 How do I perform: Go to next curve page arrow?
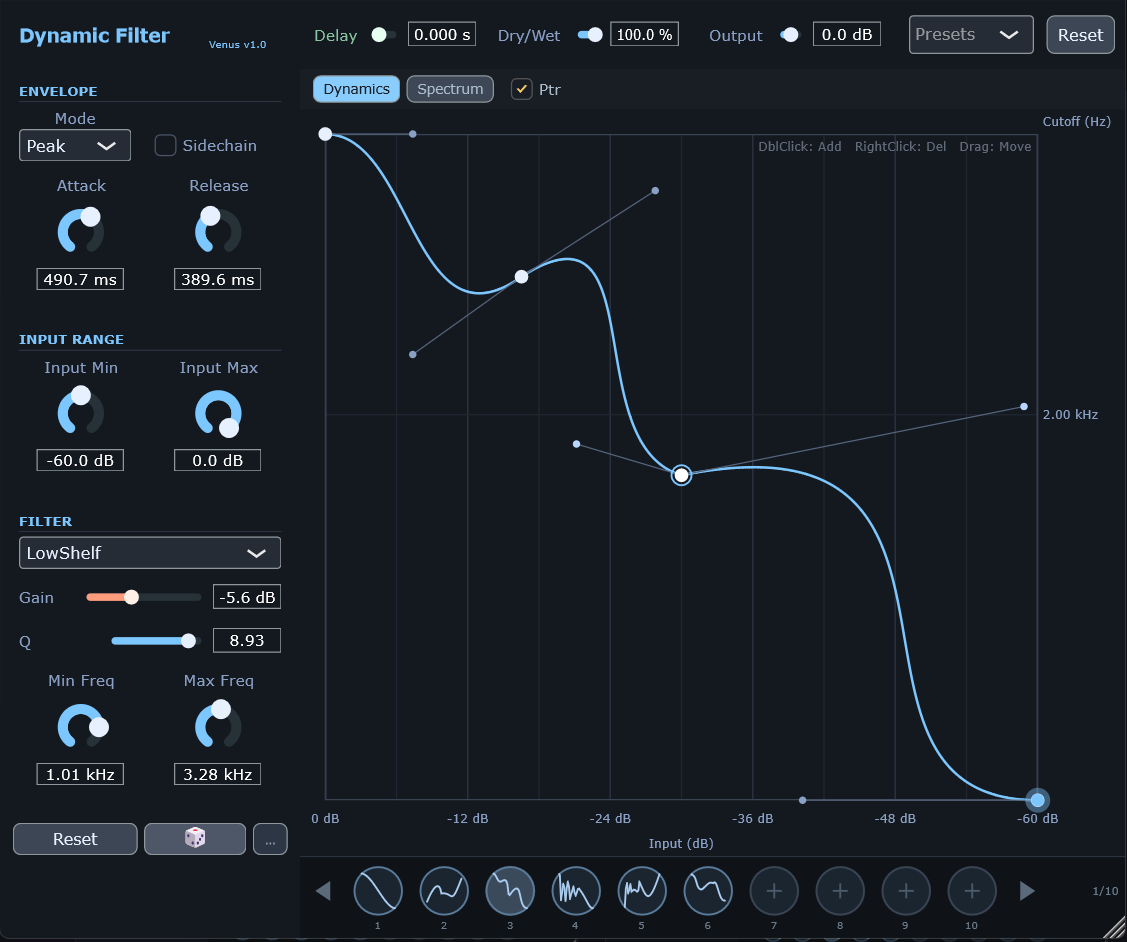(1027, 891)
